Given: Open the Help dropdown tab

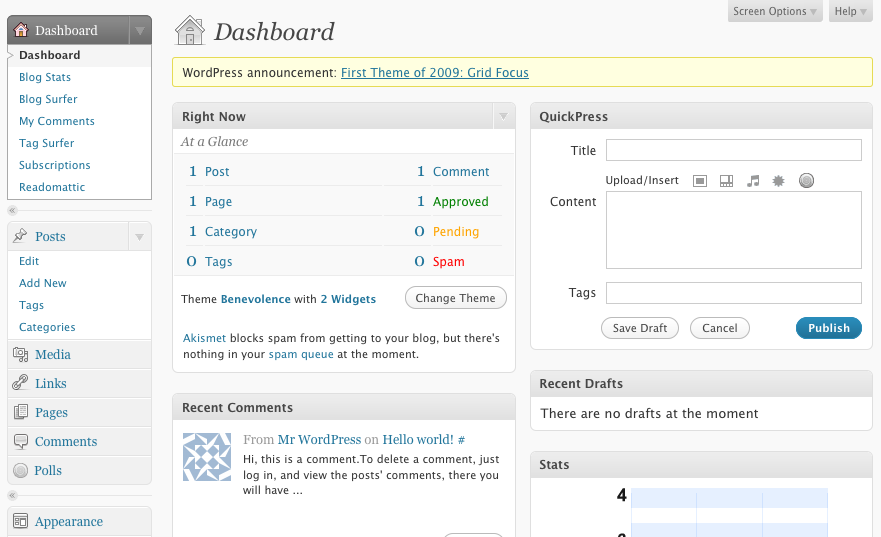Looking at the screenshot, I should pyautogui.click(x=850, y=11).
